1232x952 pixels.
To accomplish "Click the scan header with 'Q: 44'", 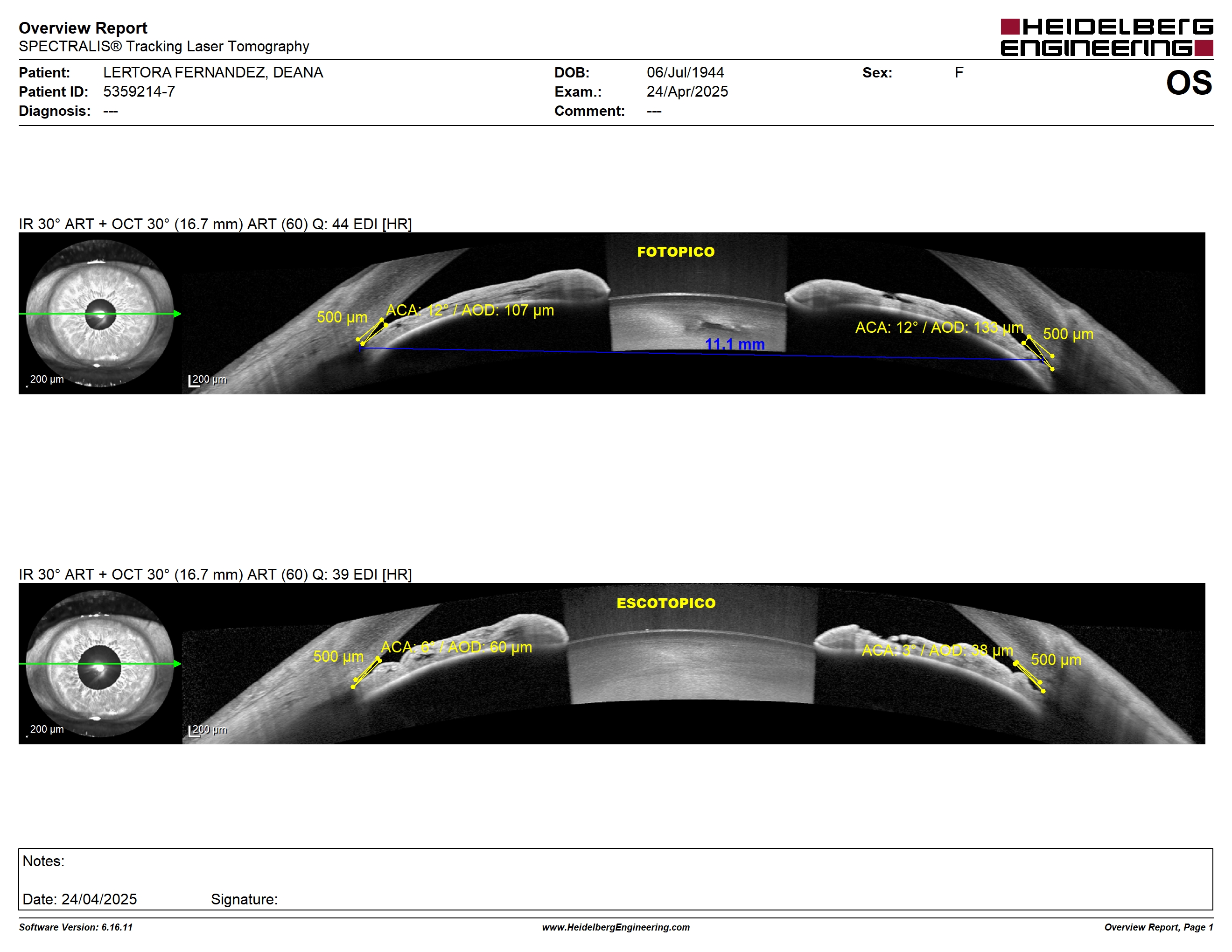I will 216,224.
